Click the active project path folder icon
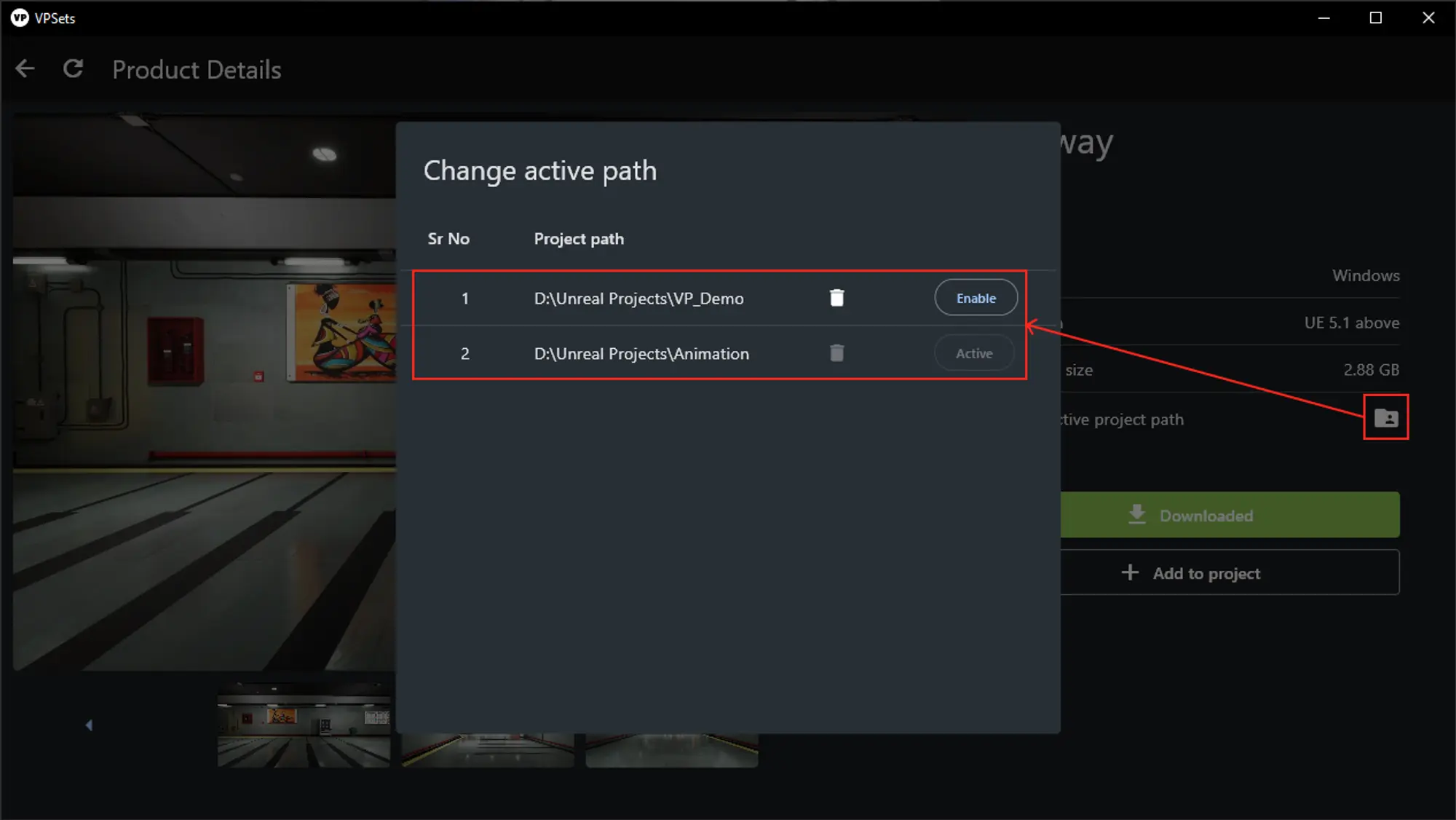Image resolution: width=1456 pixels, height=820 pixels. [x=1386, y=418]
